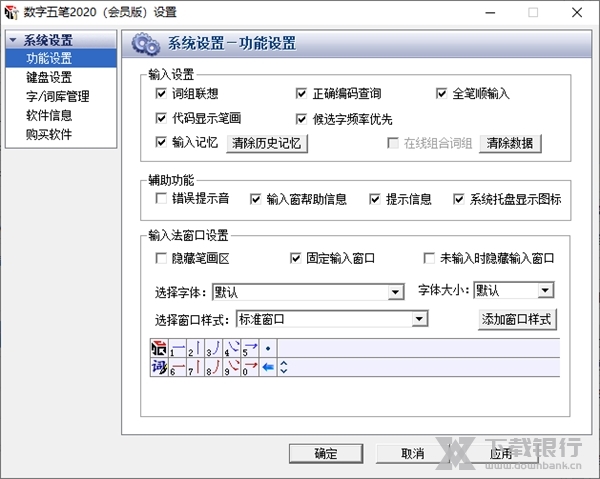This screenshot has width=600, height=479.
Task: Click the 清除历史记忆 button
Action: click(x=267, y=143)
